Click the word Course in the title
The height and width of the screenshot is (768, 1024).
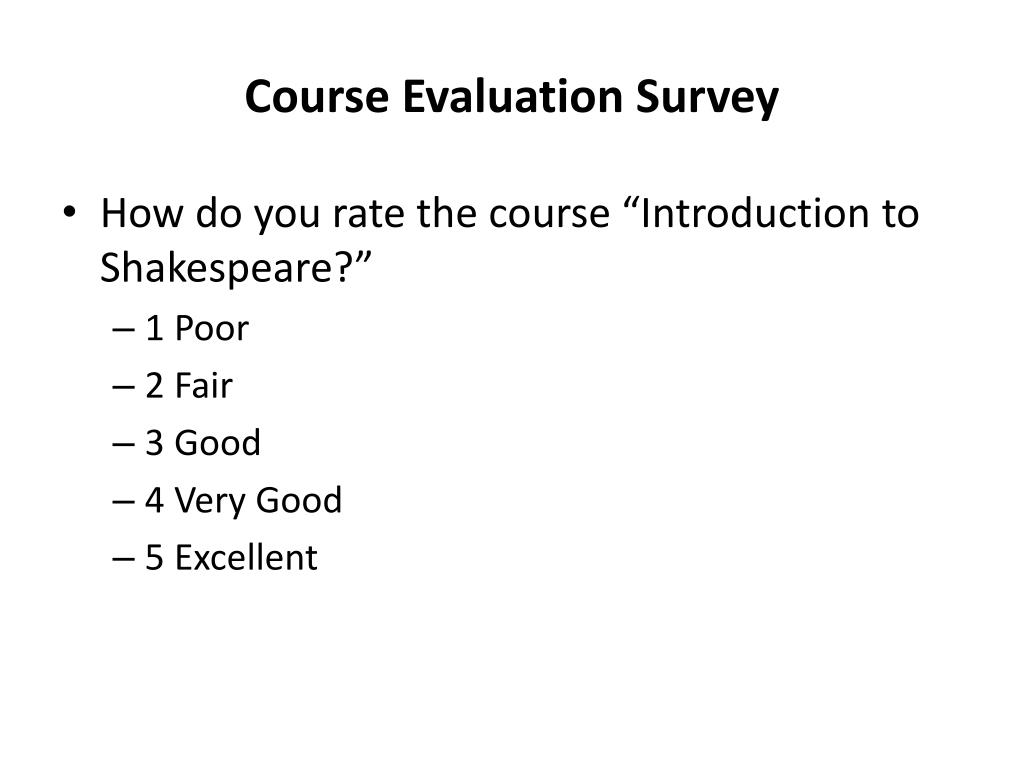tap(317, 96)
